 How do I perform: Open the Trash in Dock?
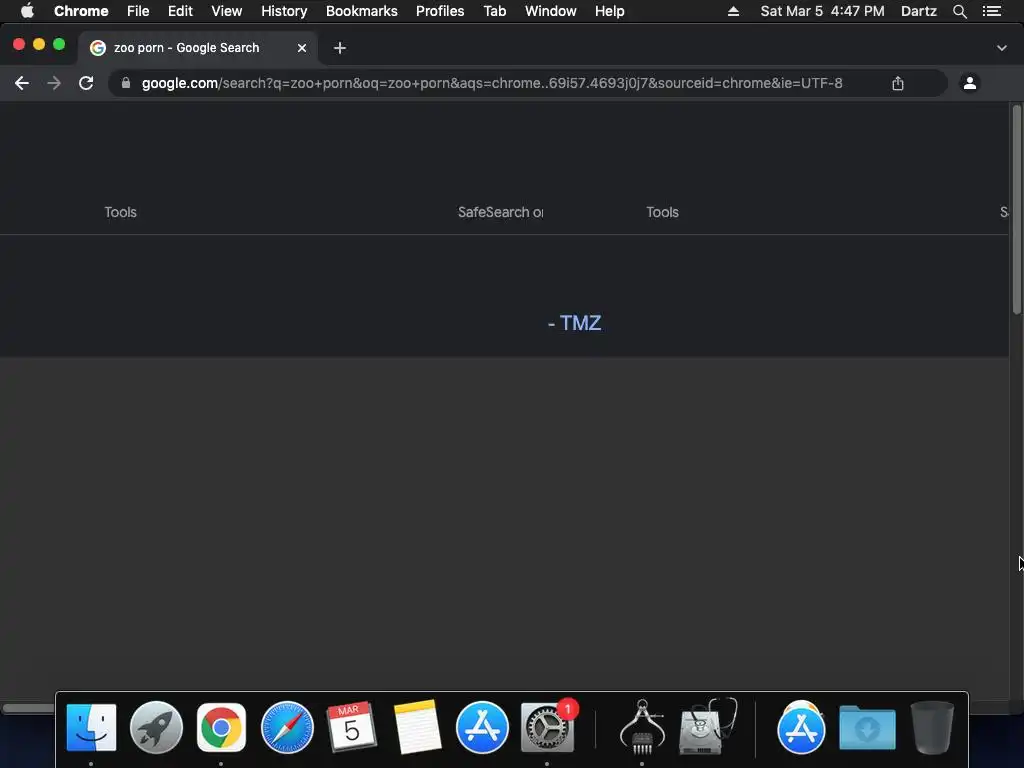(x=932, y=727)
